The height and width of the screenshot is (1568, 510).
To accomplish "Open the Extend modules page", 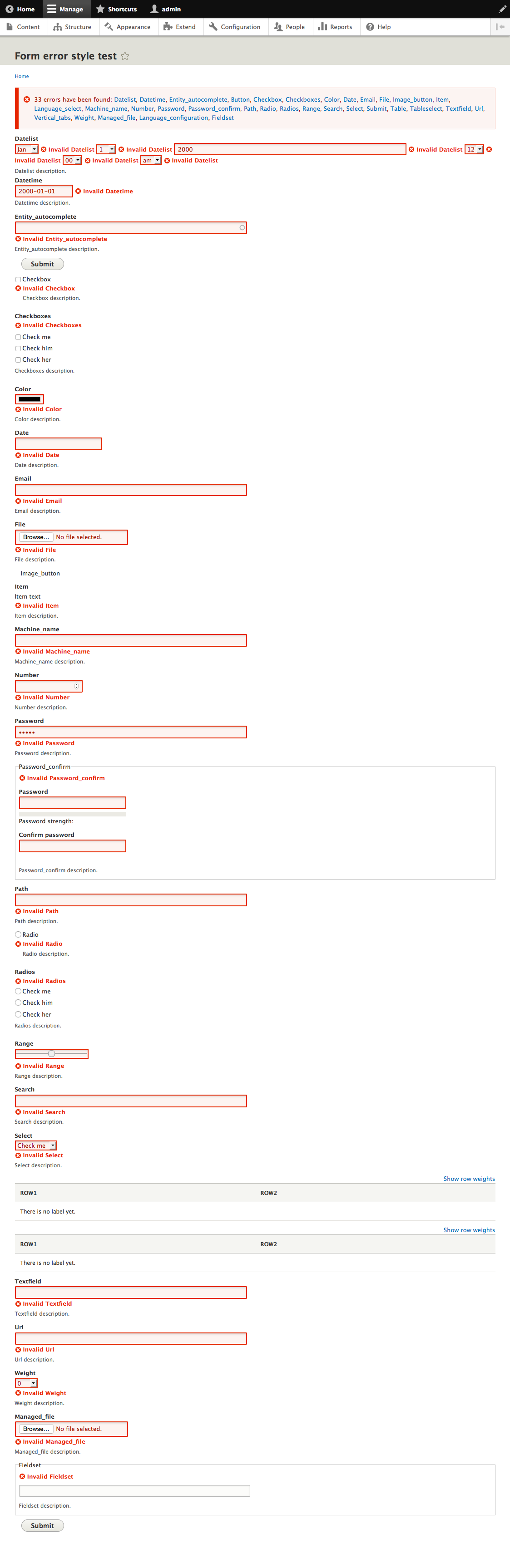I will (x=180, y=27).
